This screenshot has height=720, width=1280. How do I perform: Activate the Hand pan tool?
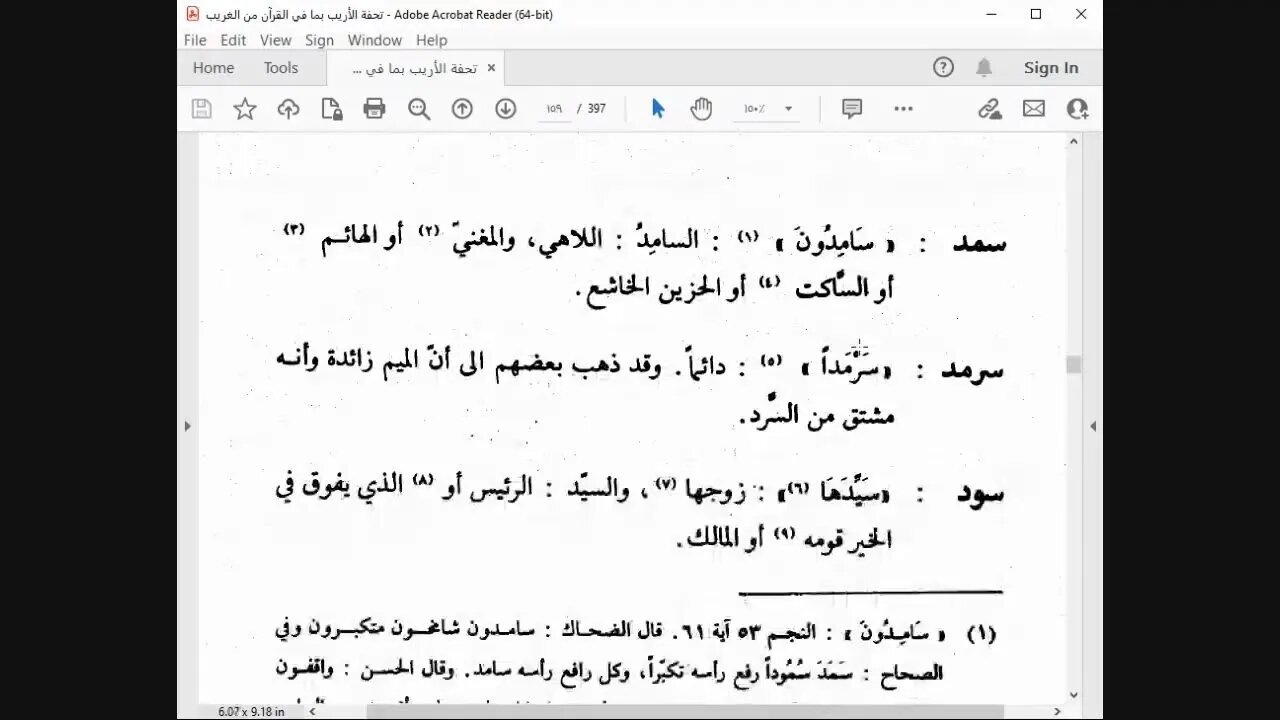[701, 109]
